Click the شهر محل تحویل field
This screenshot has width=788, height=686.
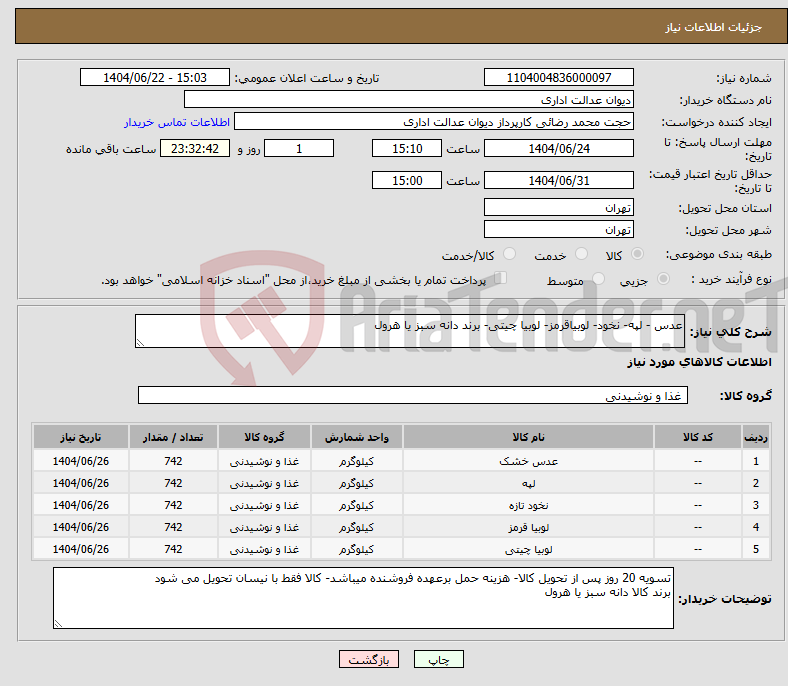click(x=558, y=230)
